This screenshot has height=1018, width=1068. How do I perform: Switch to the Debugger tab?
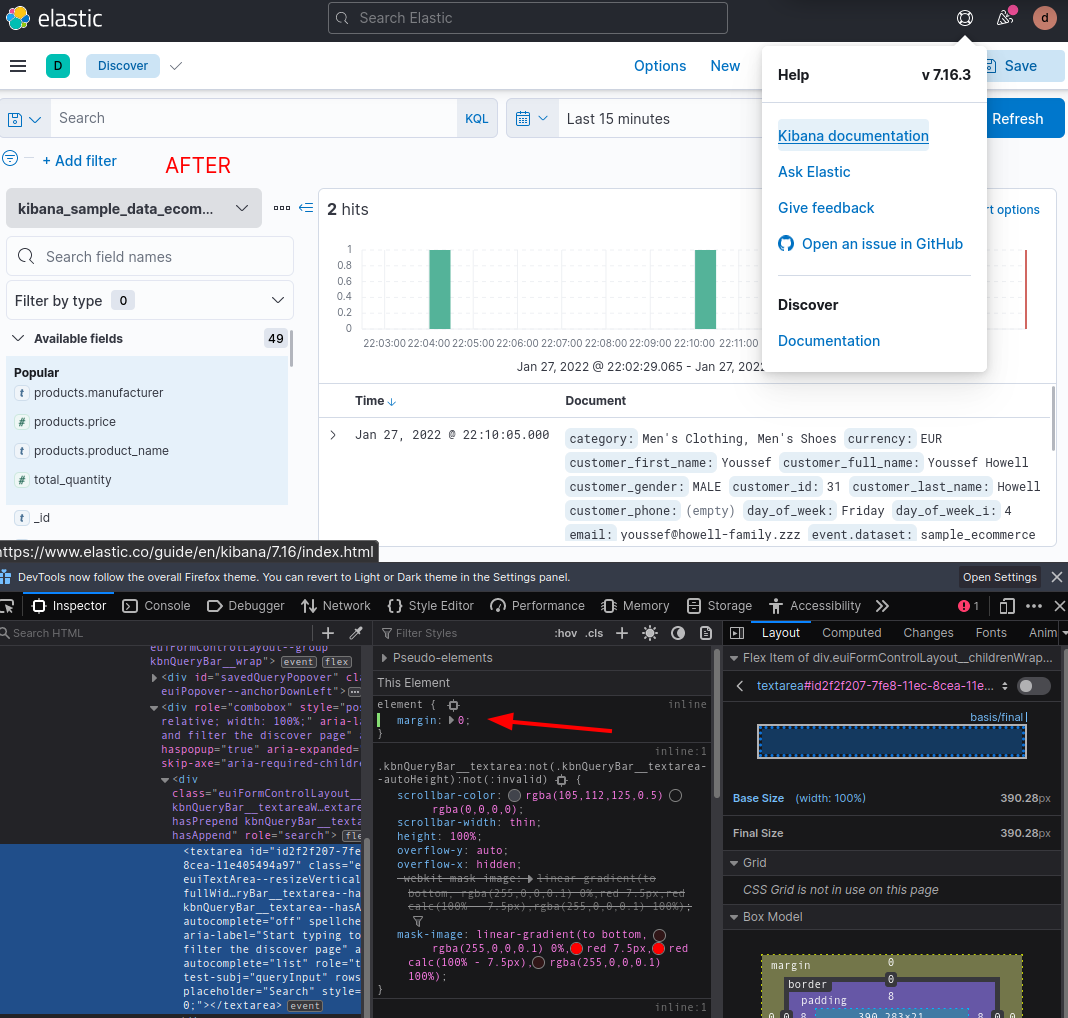pyautogui.click(x=245, y=606)
